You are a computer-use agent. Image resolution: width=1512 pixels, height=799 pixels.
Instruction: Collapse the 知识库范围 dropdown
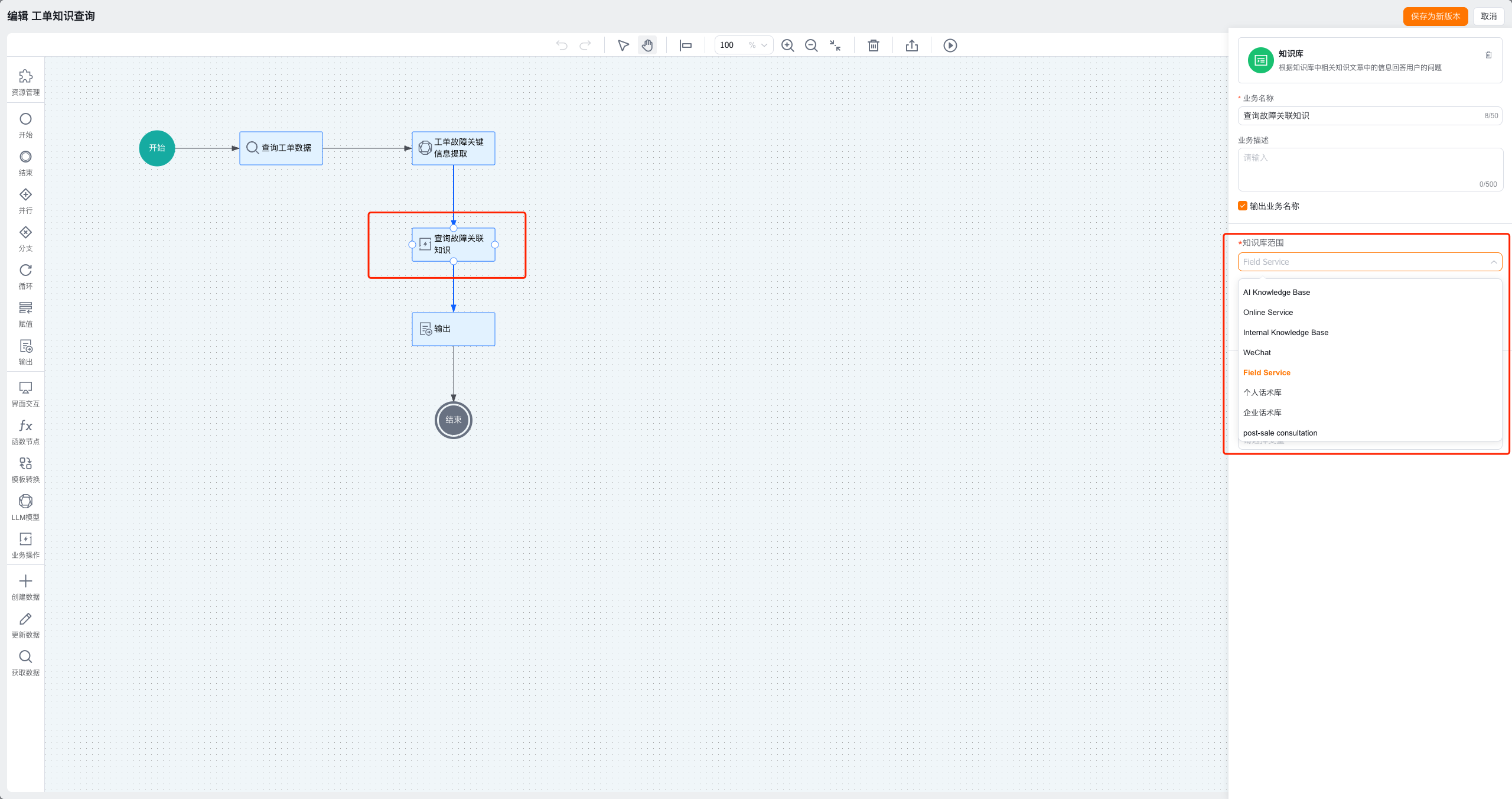(1493, 262)
